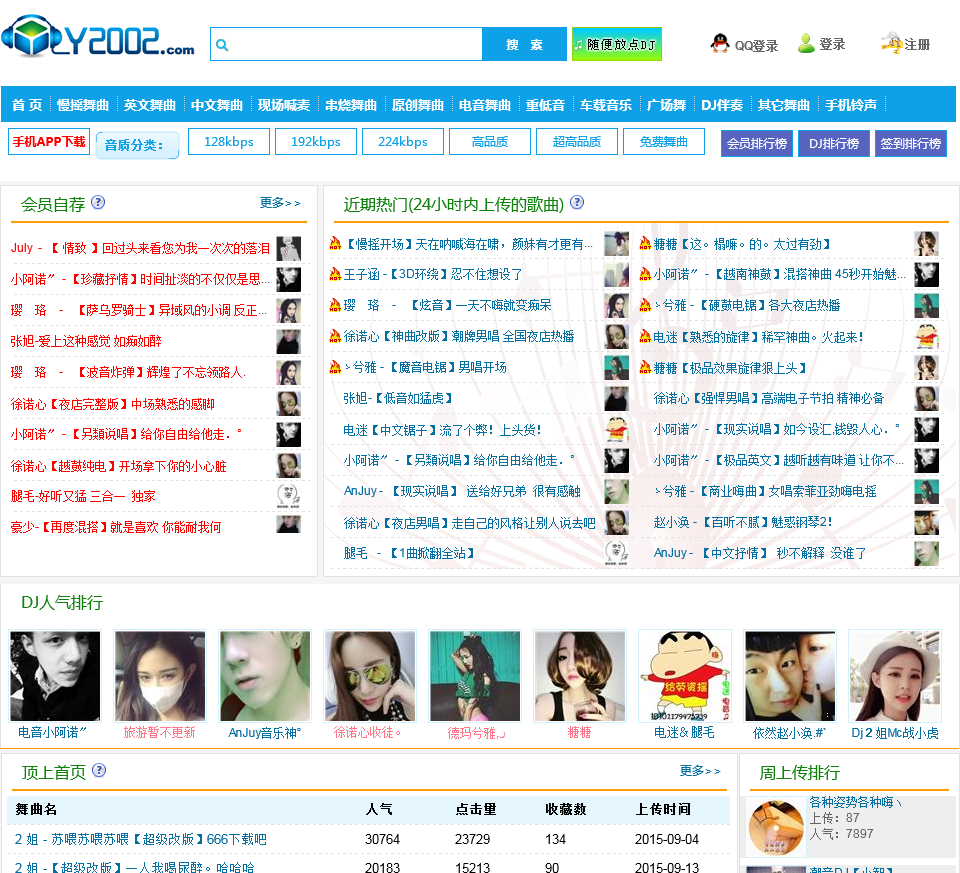Click the 随便放点DJ button
Viewport: 960px width, 873px height.
(x=617, y=44)
